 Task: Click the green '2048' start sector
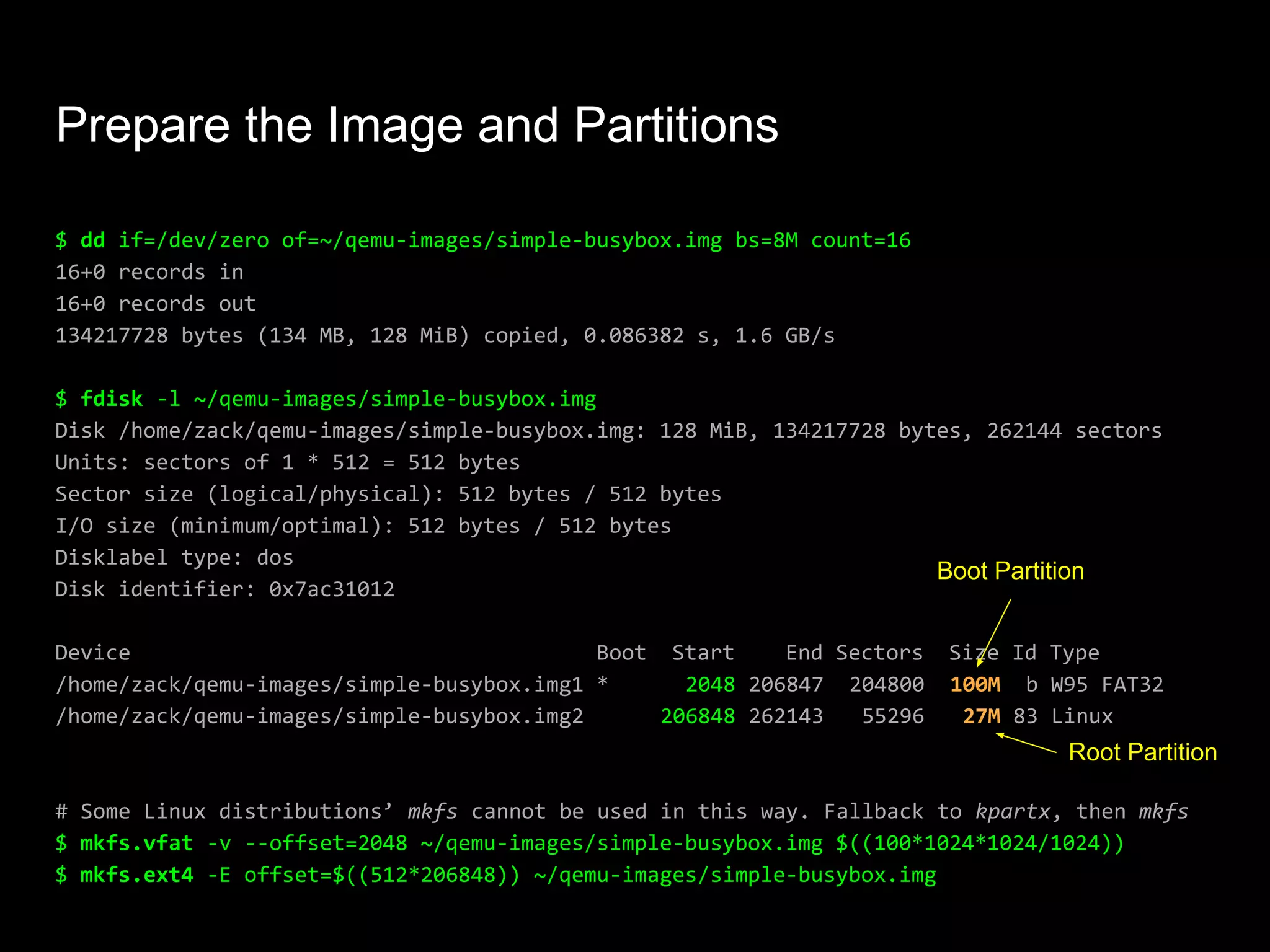pyautogui.click(x=710, y=685)
